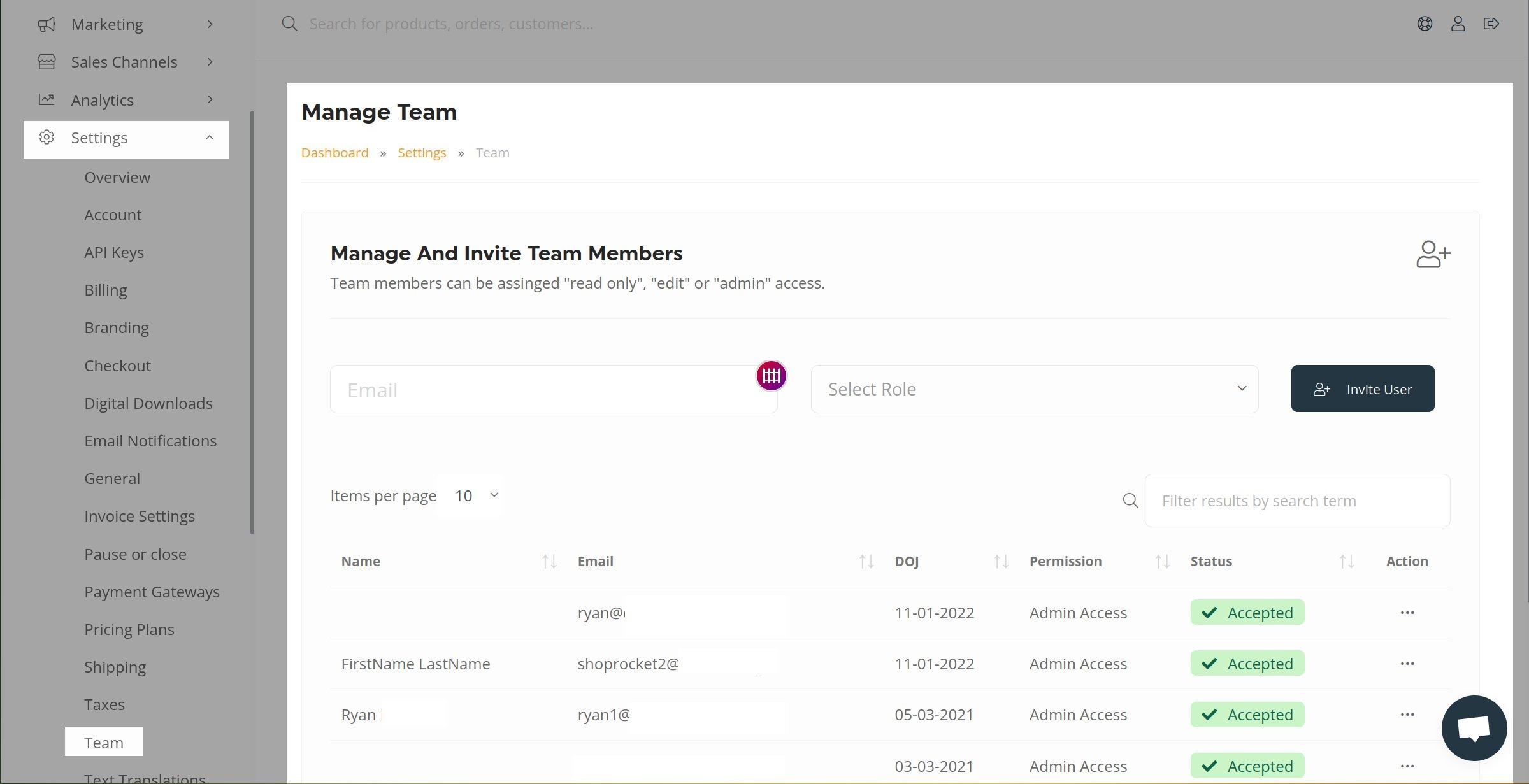Image resolution: width=1529 pixels, height=784 pixels.
Task: Click Accepted badge in ryan1@ row
Action: (1247, 715)
